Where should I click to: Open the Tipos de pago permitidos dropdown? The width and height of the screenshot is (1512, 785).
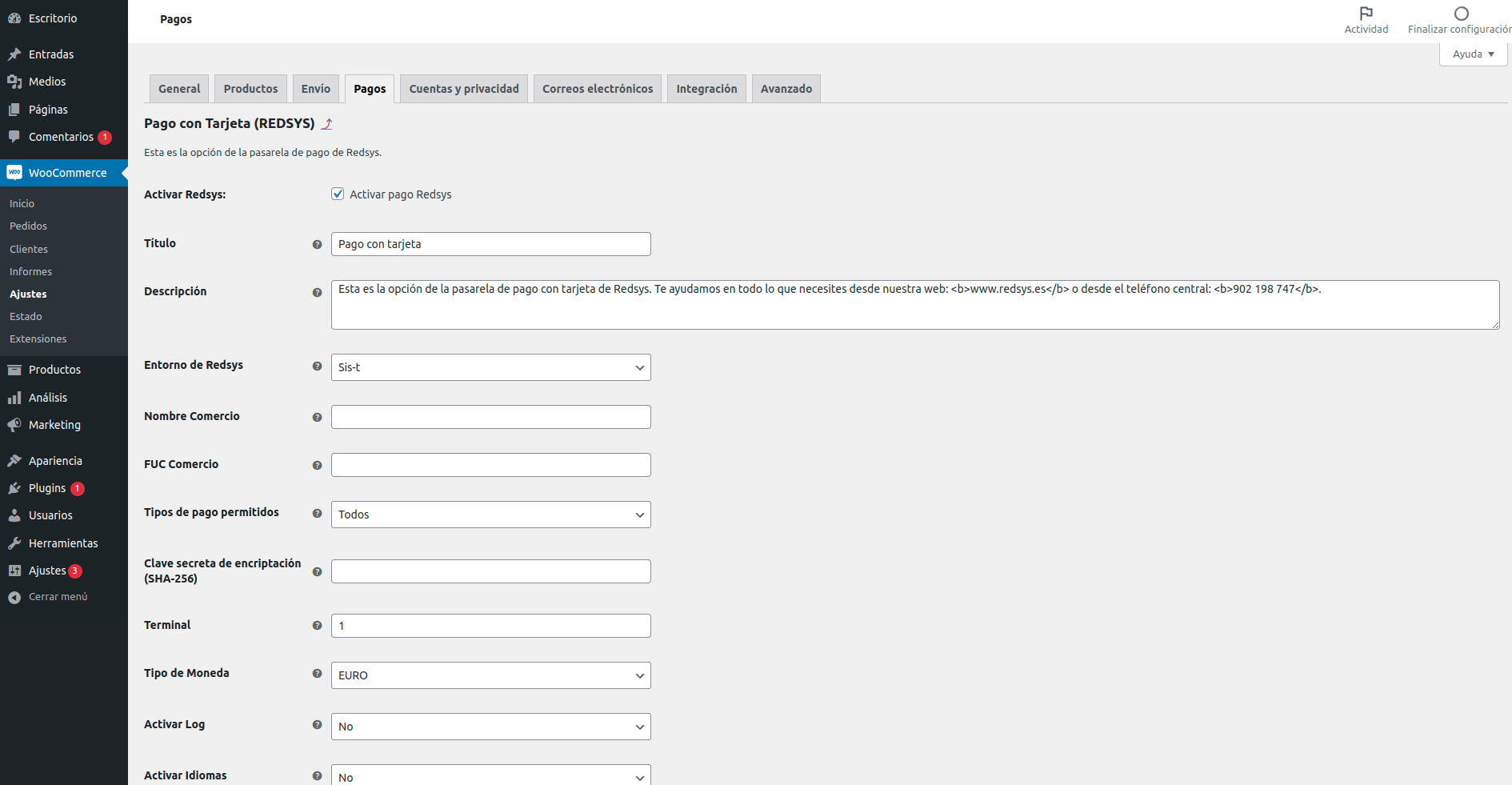(491, 515)
